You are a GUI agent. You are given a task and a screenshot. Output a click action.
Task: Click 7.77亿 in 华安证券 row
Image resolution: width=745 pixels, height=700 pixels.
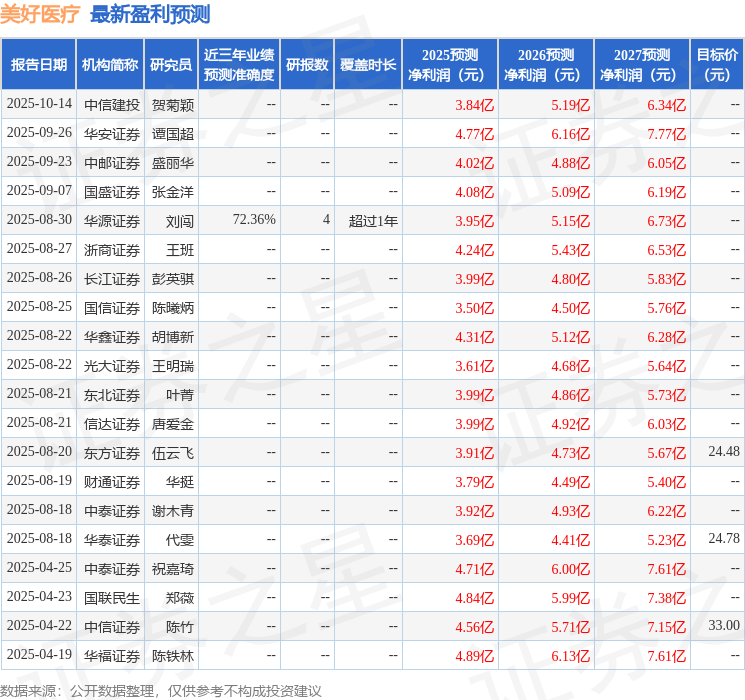pos(667,134)
